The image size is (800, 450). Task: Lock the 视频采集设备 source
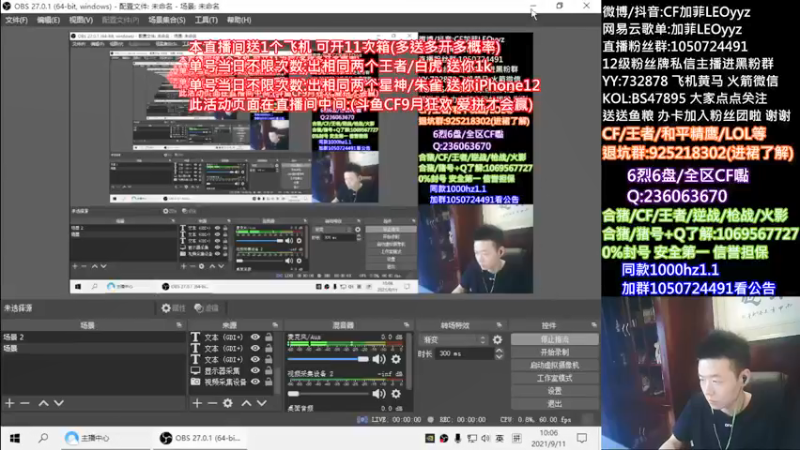coord(268,382)
